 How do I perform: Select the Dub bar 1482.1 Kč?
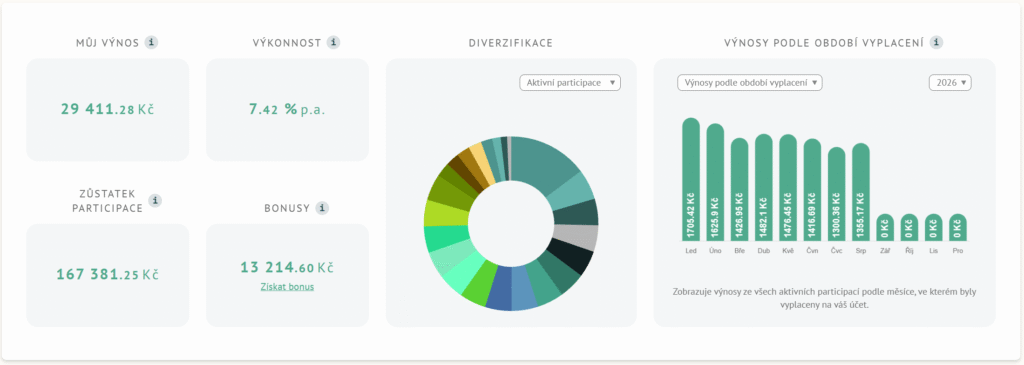tap(763, 187)
